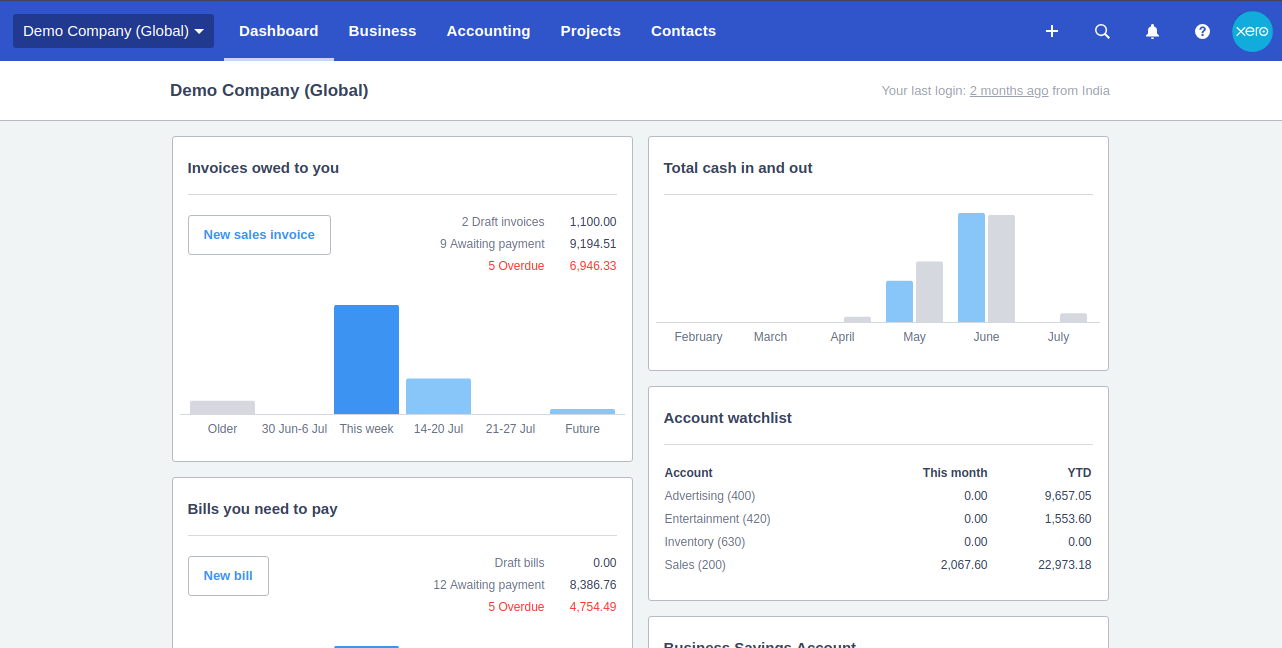The image size is (1282, 648).
Task: Open the notifications bell icon
Action: tap(1152, 31)
